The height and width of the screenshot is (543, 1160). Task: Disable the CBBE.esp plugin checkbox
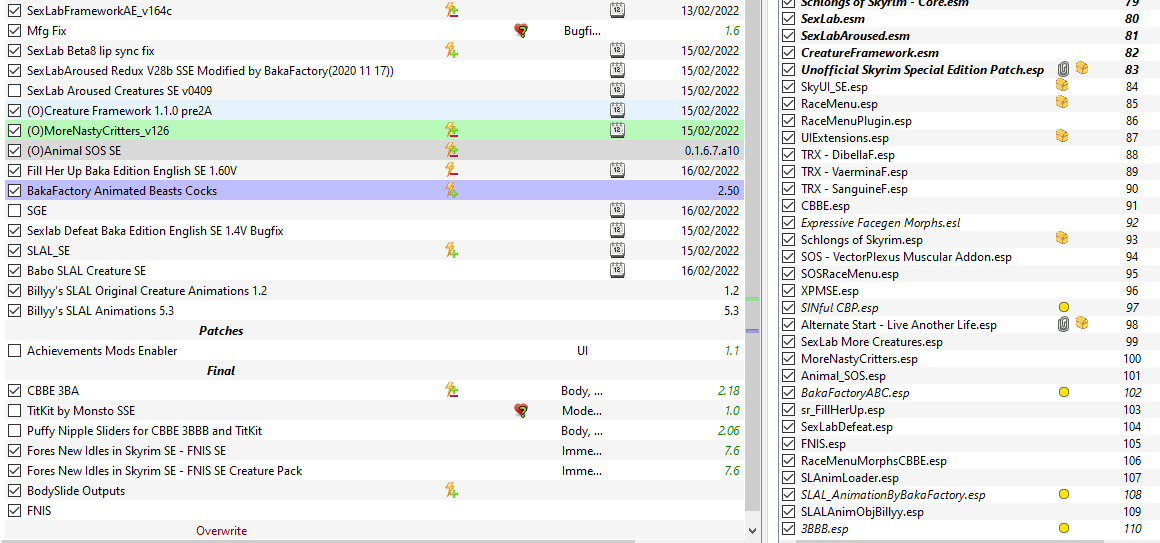pyautogui.click(x=788, y=206)
